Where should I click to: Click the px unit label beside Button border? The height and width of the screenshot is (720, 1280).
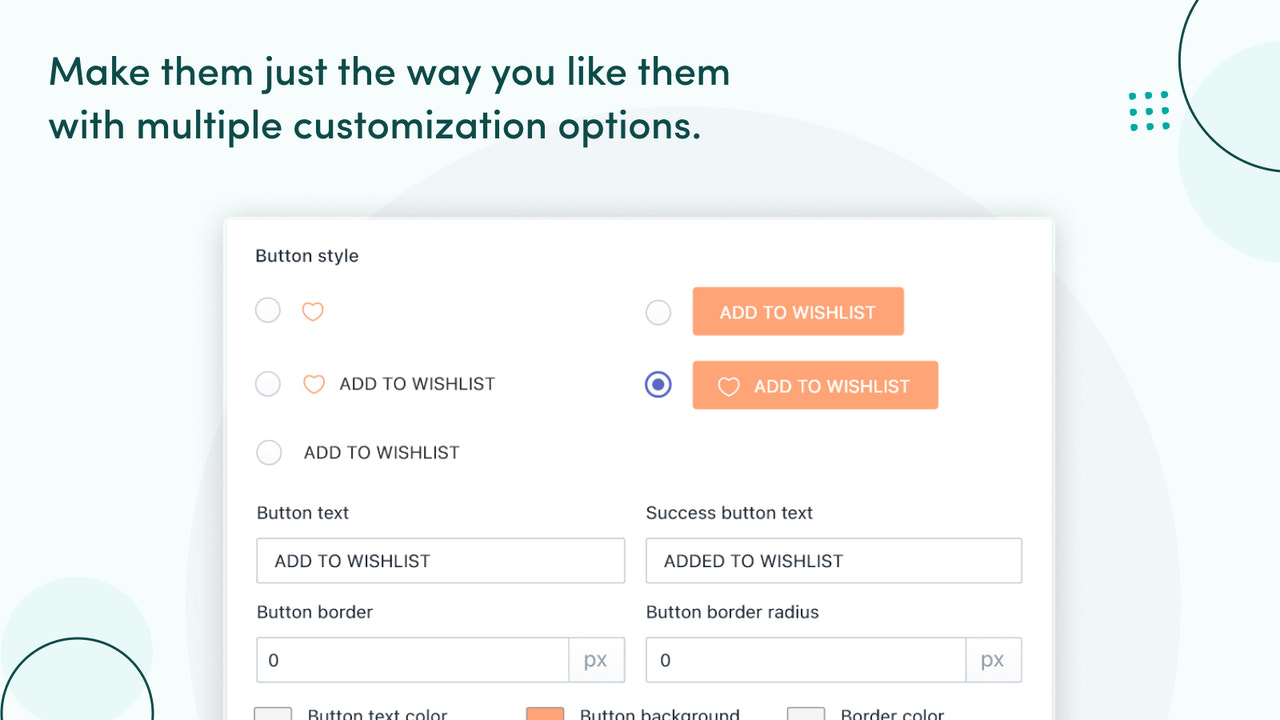(x=596, y=660)
